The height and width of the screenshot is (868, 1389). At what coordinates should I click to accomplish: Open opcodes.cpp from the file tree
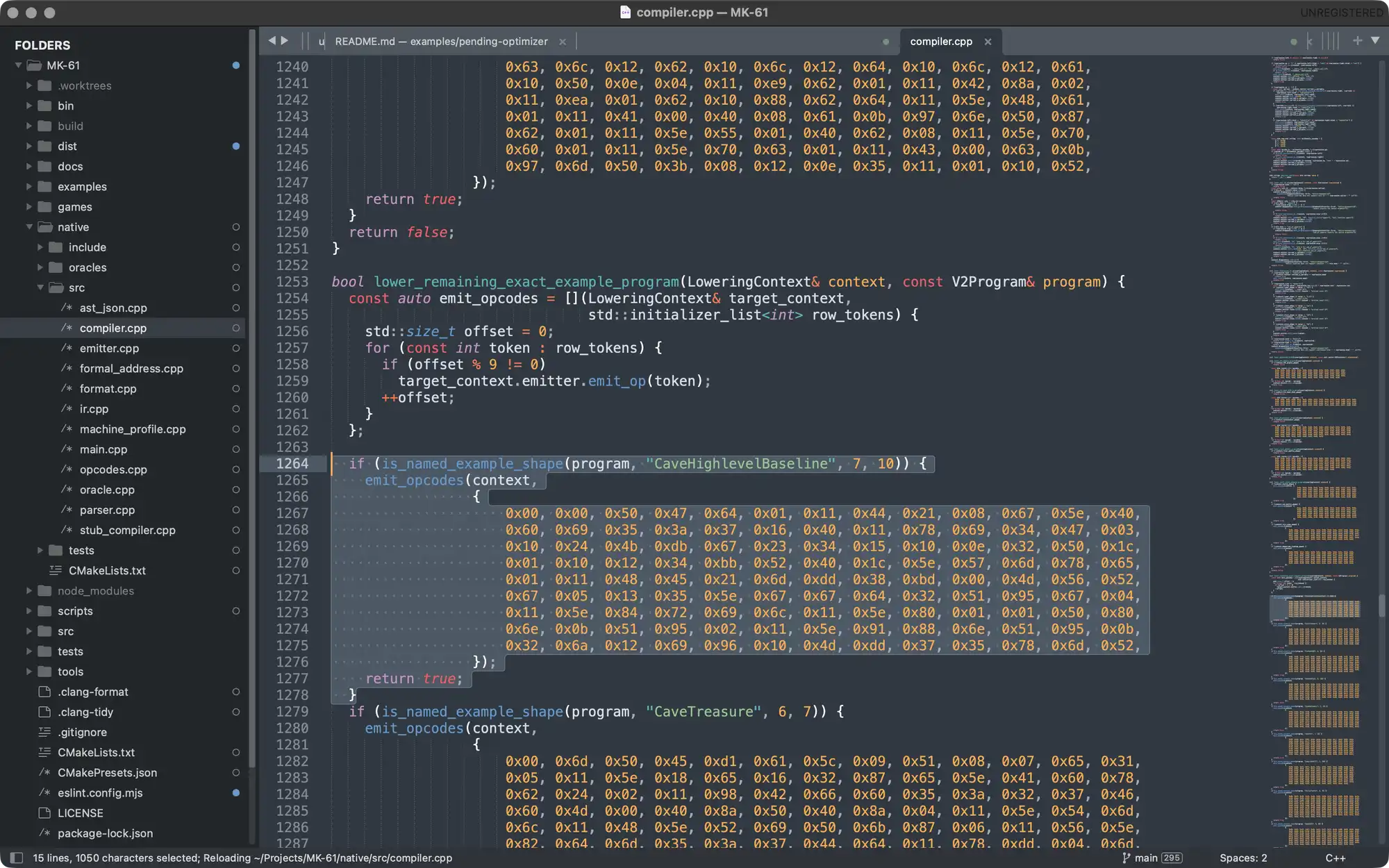coord(113,469)
